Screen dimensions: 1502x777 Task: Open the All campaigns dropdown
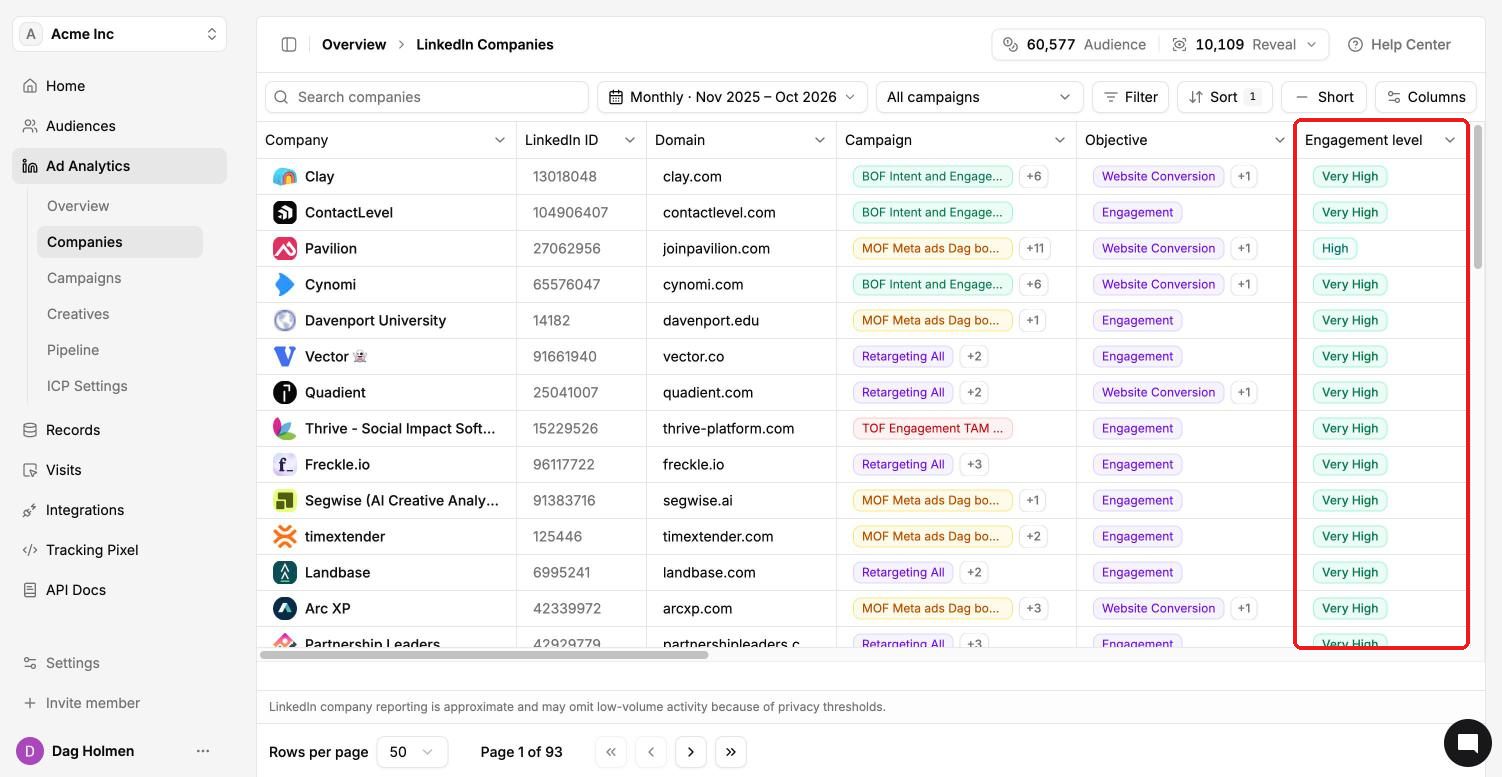979,97
